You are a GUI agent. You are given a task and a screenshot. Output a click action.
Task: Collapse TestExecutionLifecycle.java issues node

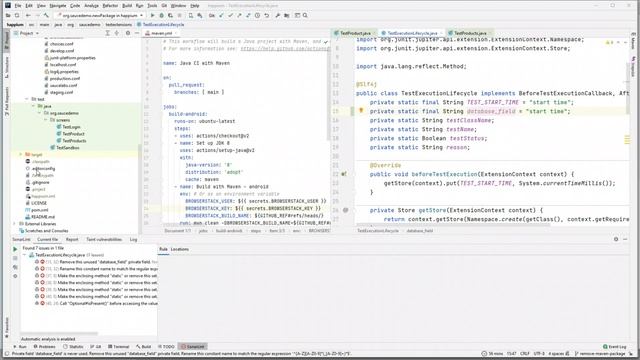click(24, 255)
